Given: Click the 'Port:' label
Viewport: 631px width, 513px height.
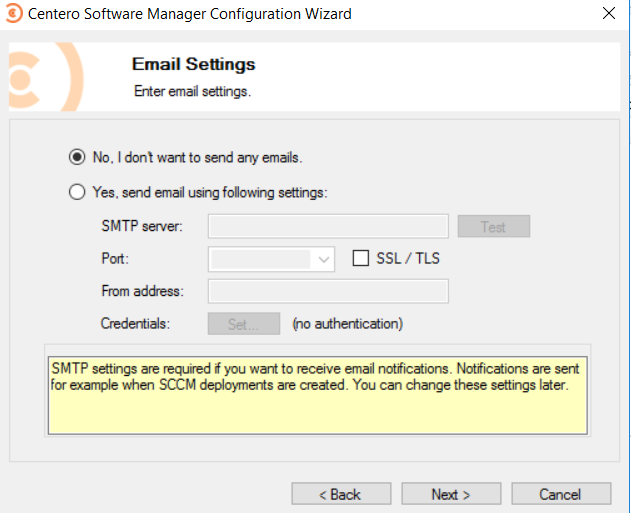Looking at the screenshot, I should 115,258.
